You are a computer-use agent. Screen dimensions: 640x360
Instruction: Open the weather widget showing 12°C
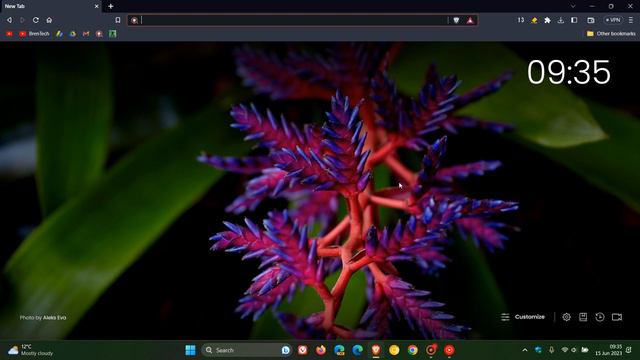[x=31, y=350]
